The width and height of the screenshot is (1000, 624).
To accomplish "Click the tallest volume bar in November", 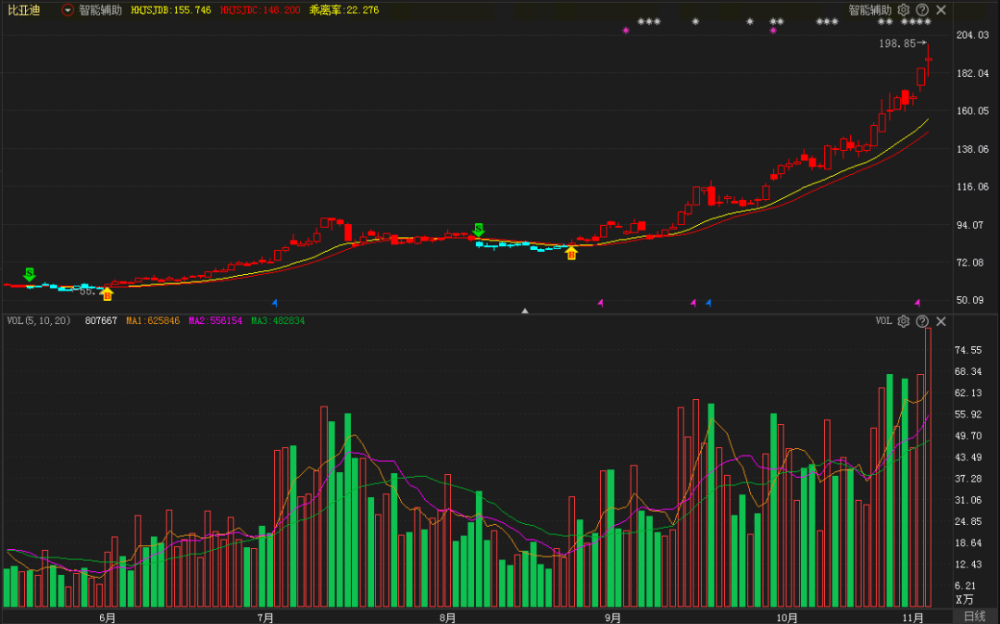I will [x=929, y=467].
